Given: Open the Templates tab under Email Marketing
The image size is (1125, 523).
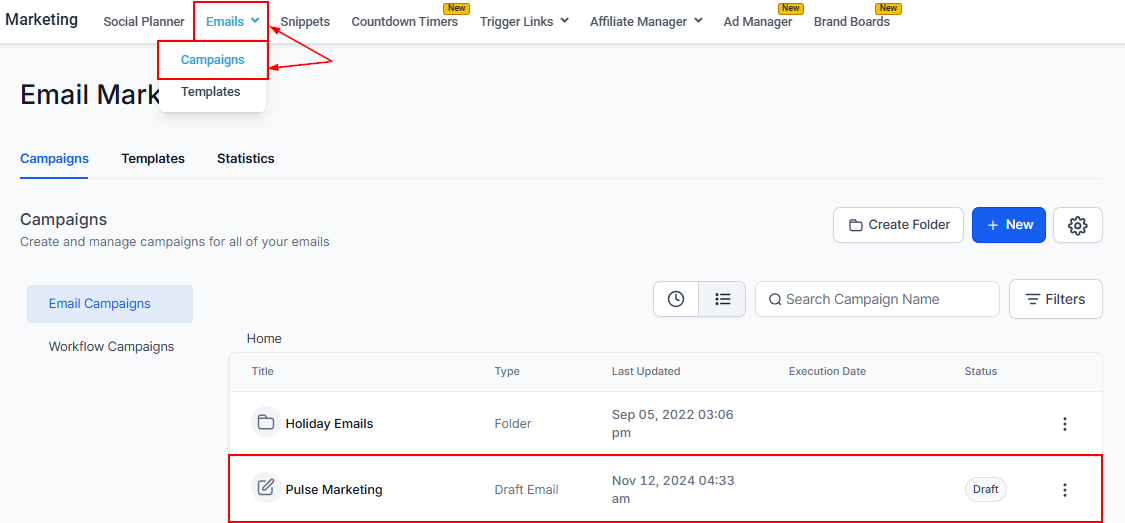Looking at the screenshot, I should 153,158.
